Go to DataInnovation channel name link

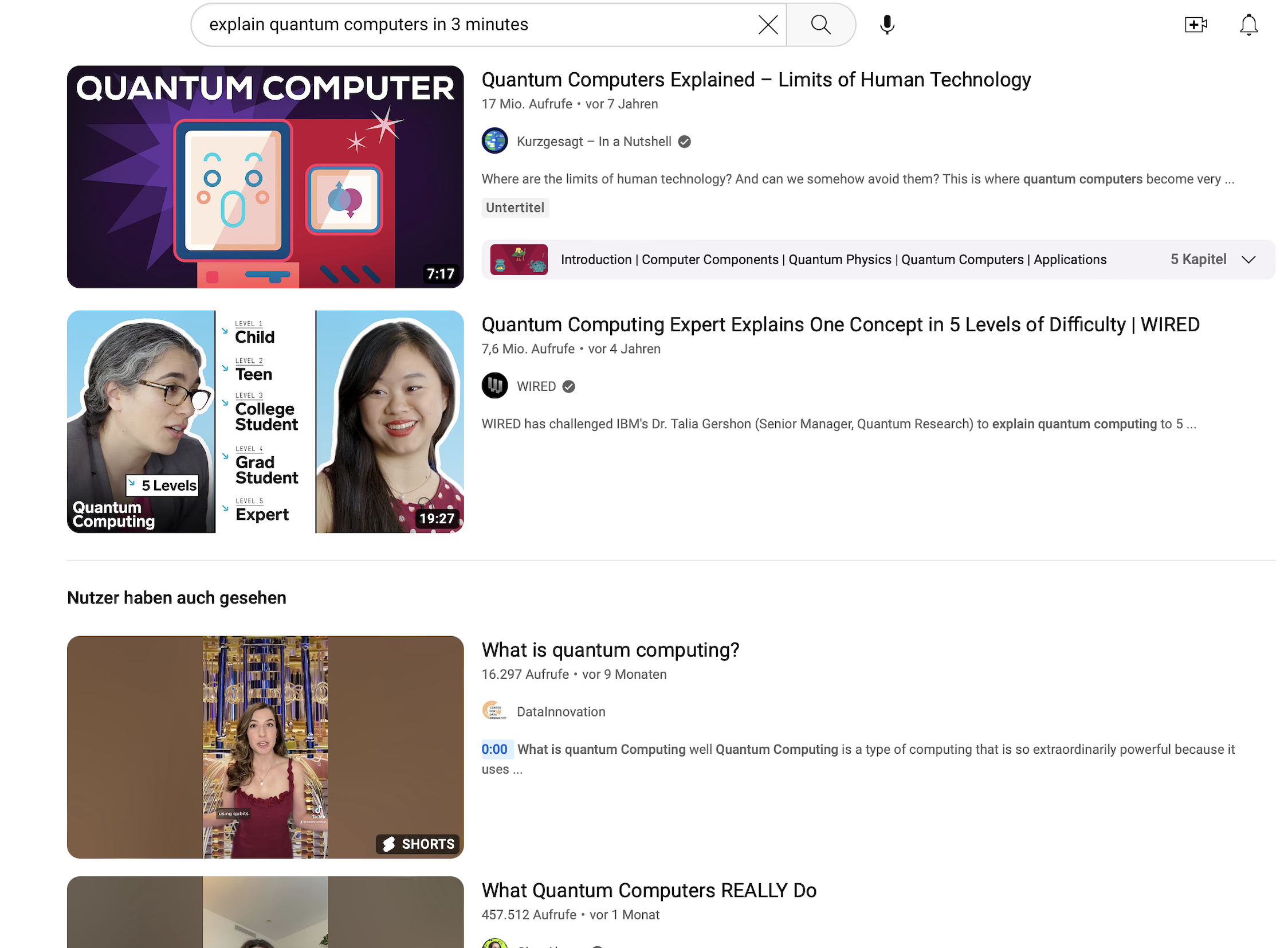point(561,712)
